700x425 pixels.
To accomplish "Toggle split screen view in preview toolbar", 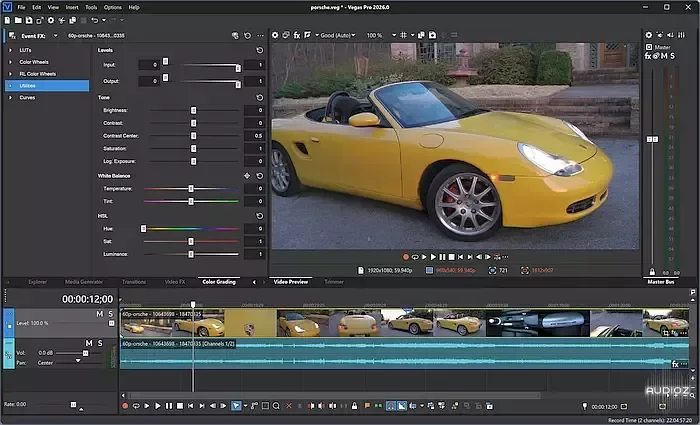I will coord(308,35).
